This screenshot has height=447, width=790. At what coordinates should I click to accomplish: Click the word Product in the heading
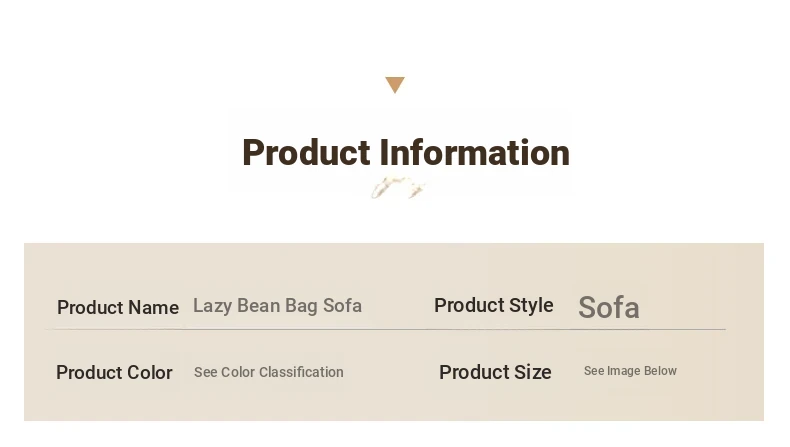tap(307, 153)
